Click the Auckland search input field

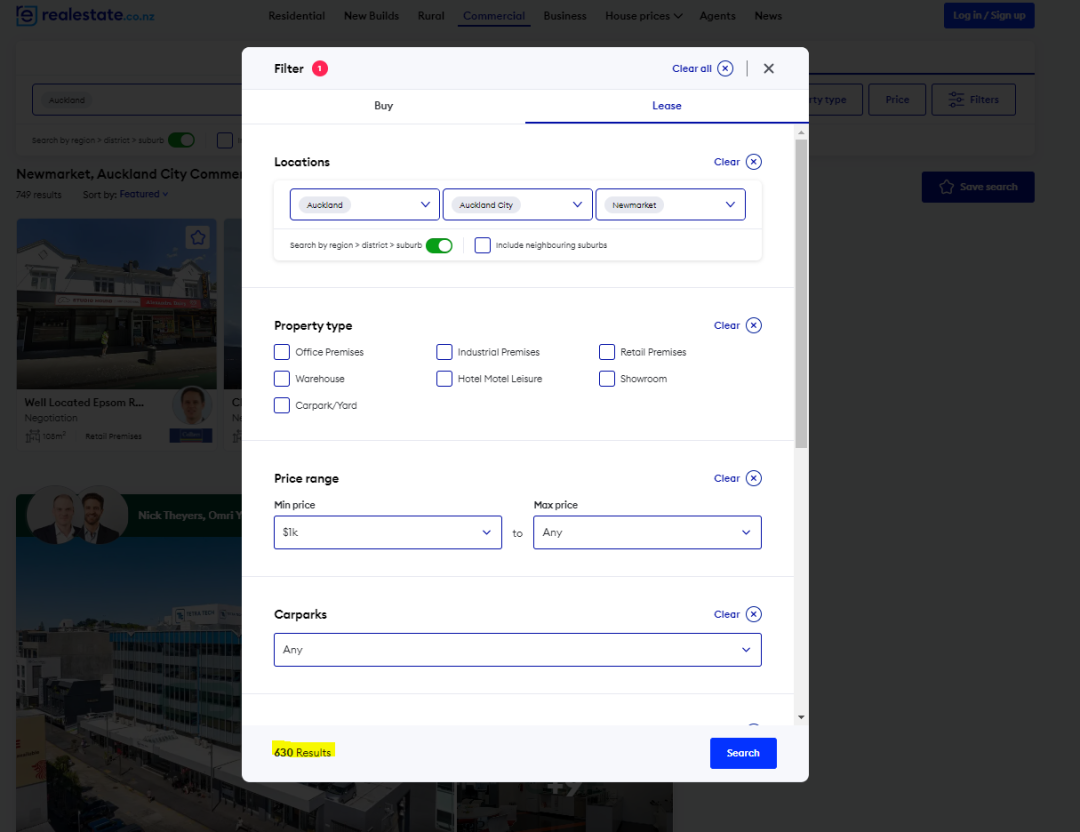[138, 100]
